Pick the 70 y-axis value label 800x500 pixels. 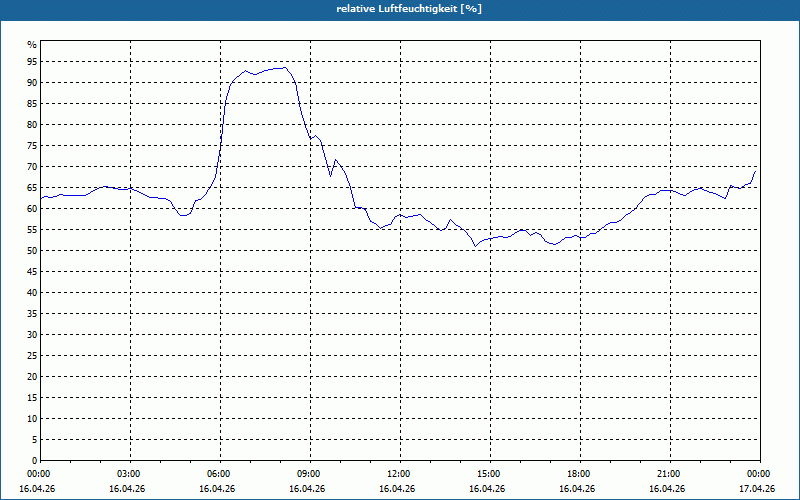pos(32,167)
